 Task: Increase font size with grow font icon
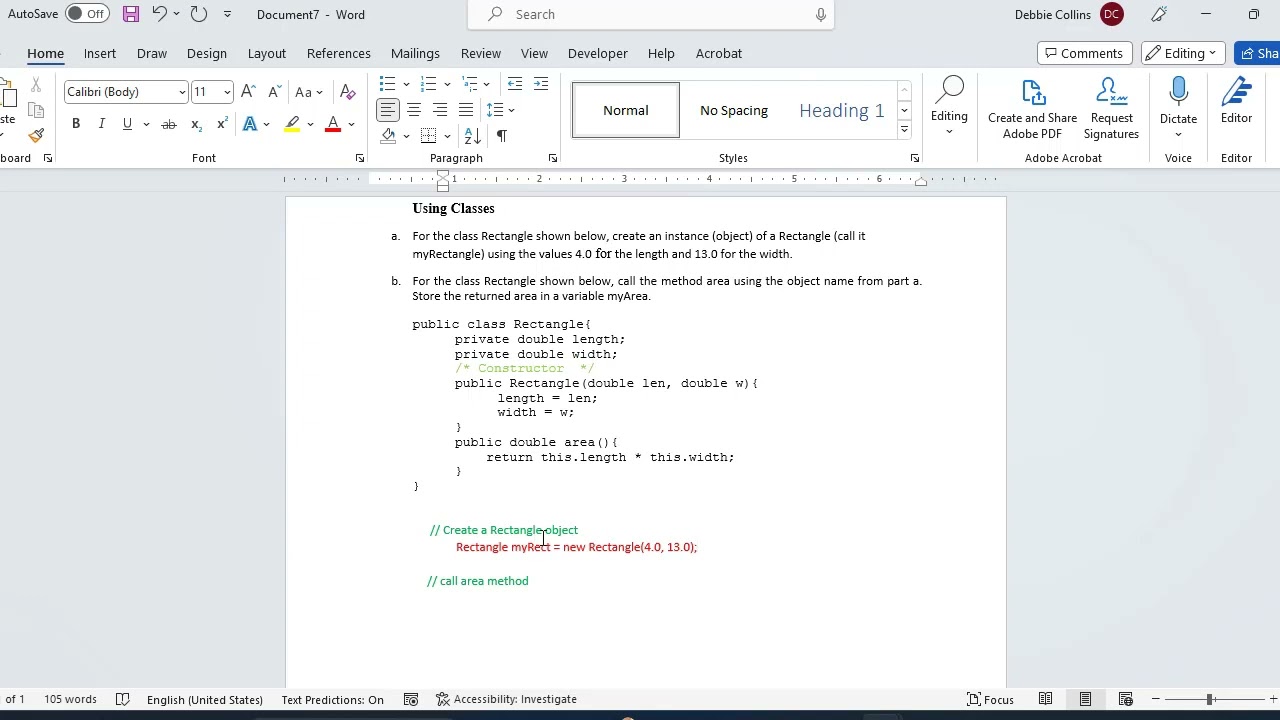click(248, 92)
